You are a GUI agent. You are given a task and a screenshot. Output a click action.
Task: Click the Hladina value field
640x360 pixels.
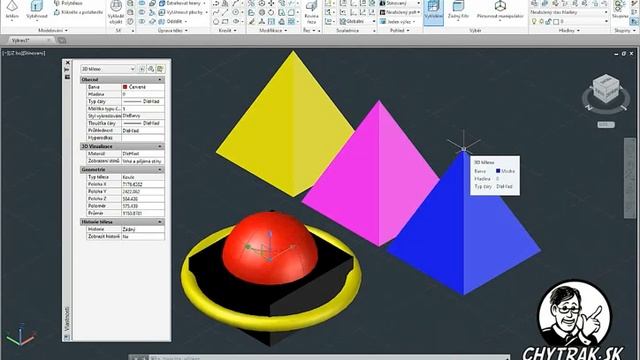(143, 94)
